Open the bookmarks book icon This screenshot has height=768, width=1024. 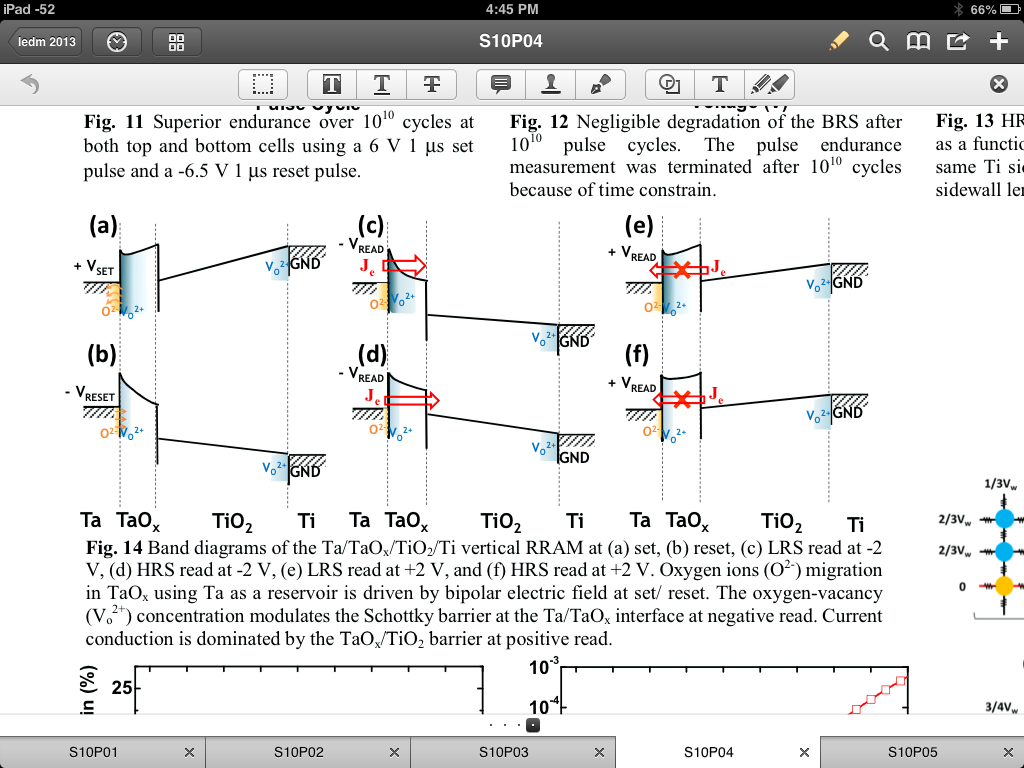click(918, 41)
